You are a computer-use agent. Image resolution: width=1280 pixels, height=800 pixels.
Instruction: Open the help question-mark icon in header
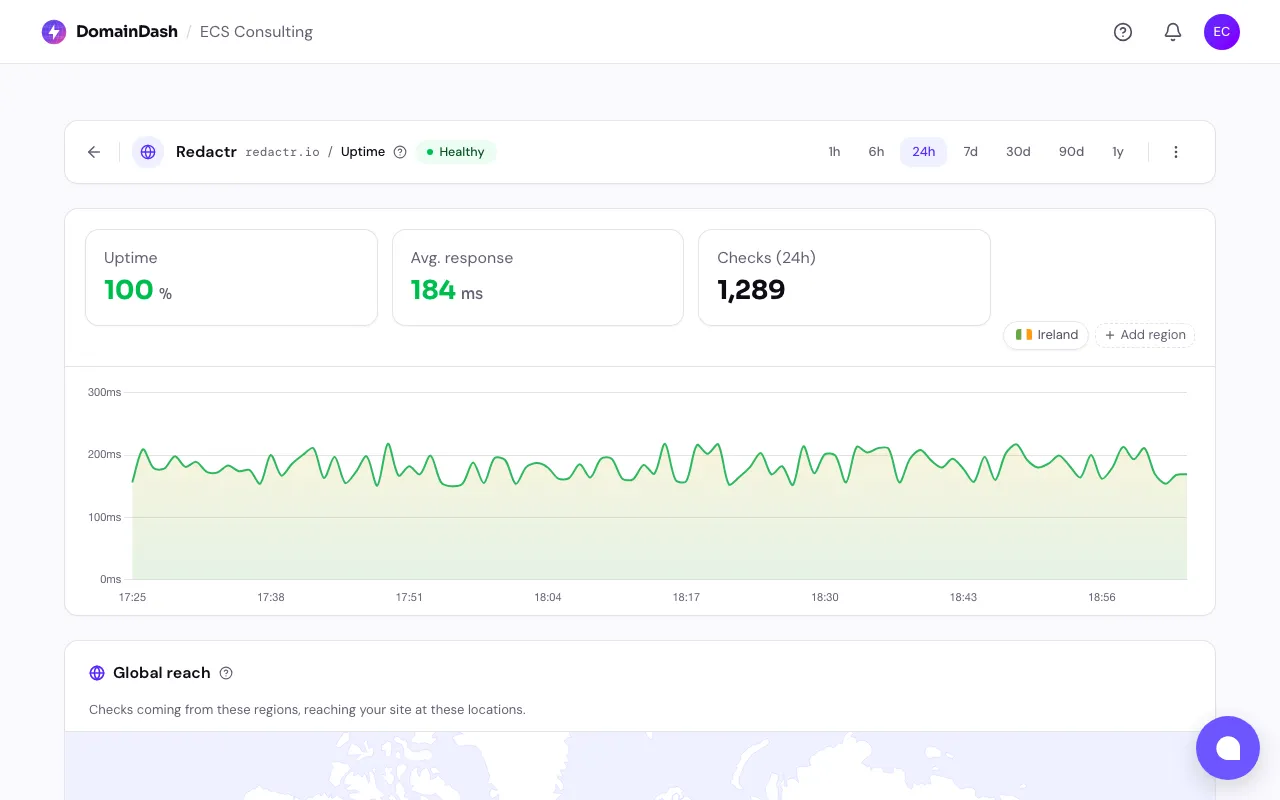pyautogui.click(x=1123, y=32)
